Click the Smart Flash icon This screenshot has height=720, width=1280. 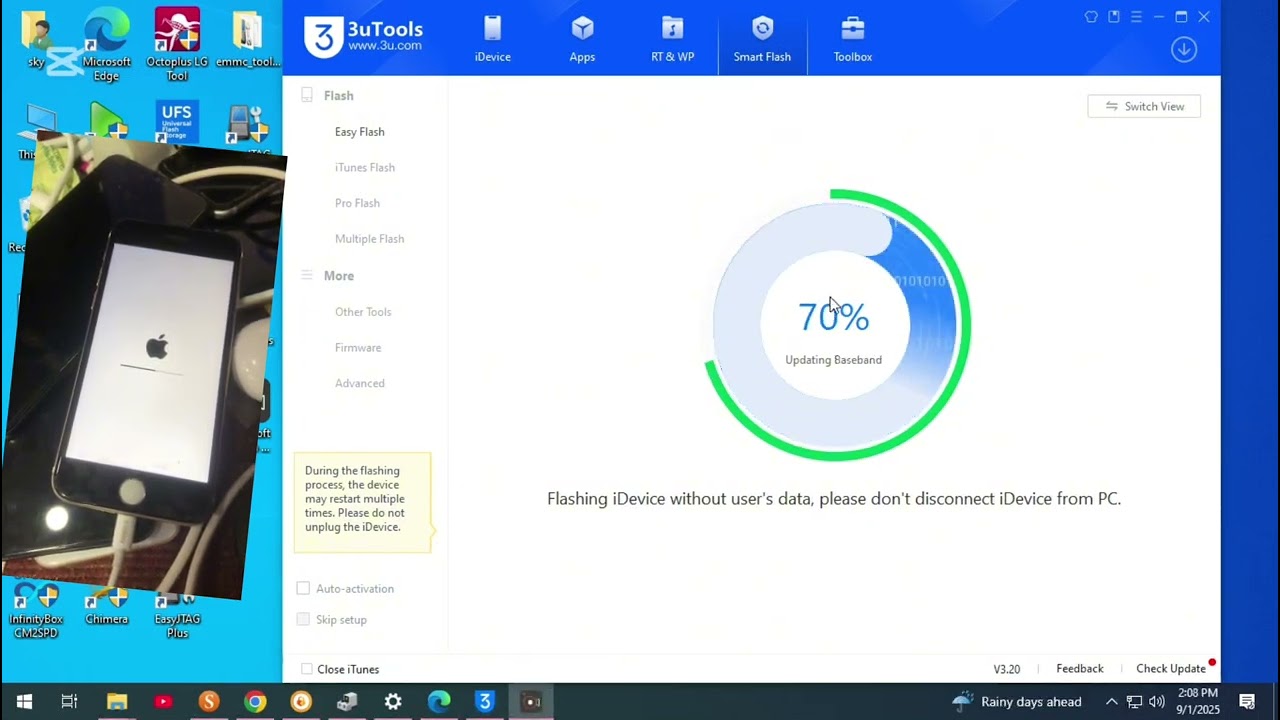762,29
